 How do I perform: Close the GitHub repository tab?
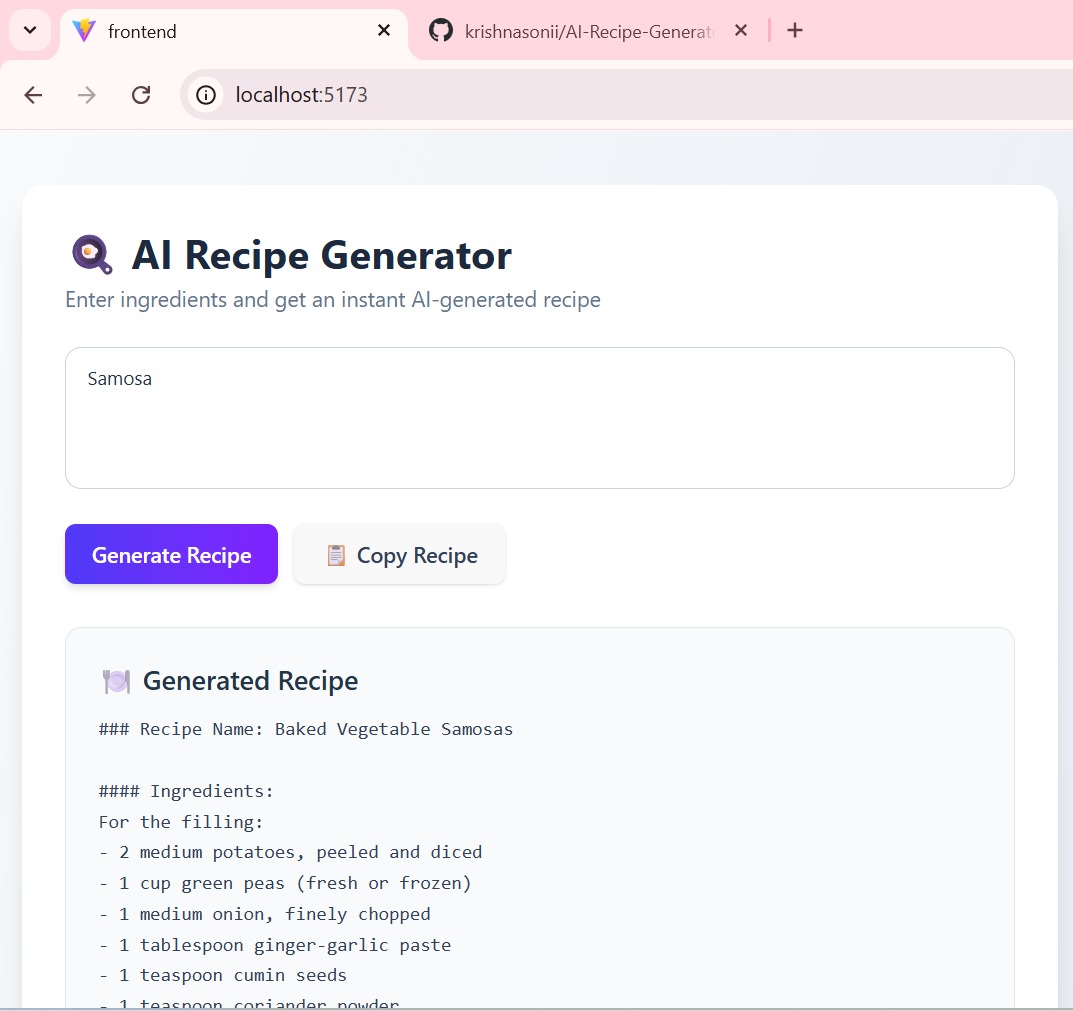740,30
